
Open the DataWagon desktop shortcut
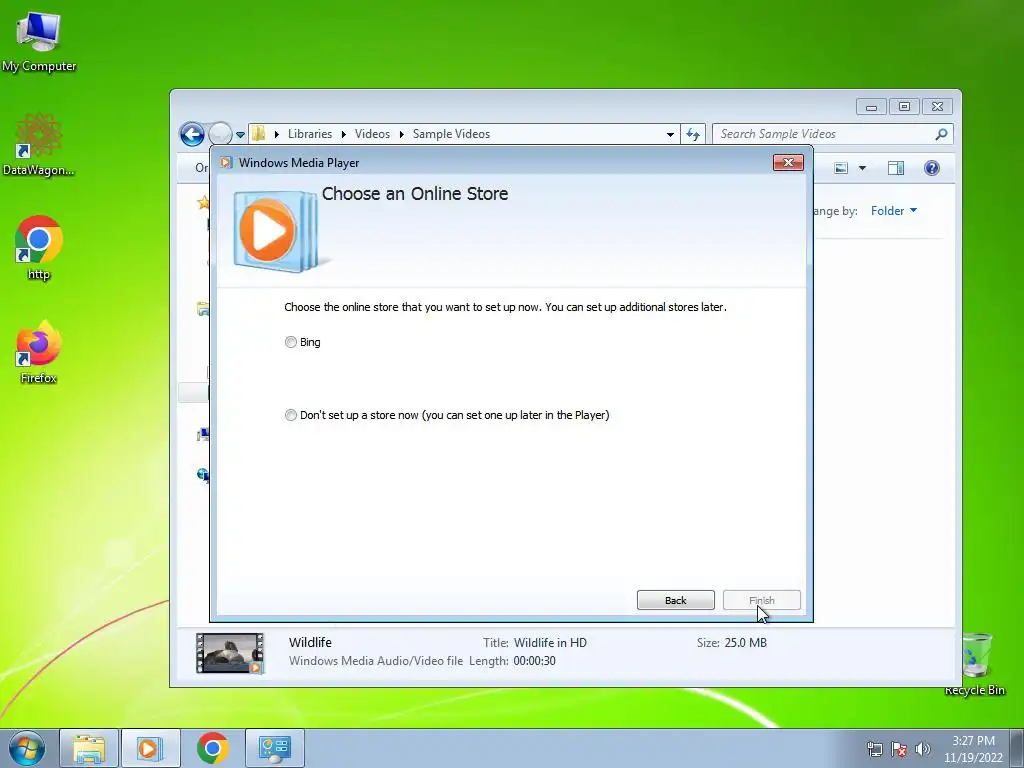point(39,144)
